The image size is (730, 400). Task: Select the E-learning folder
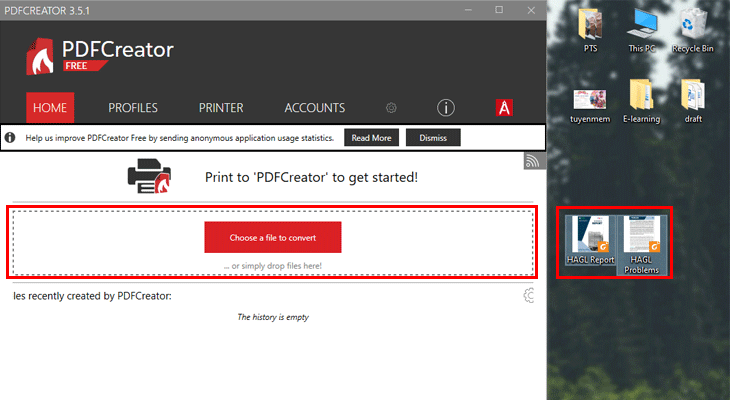coord(642,102)
